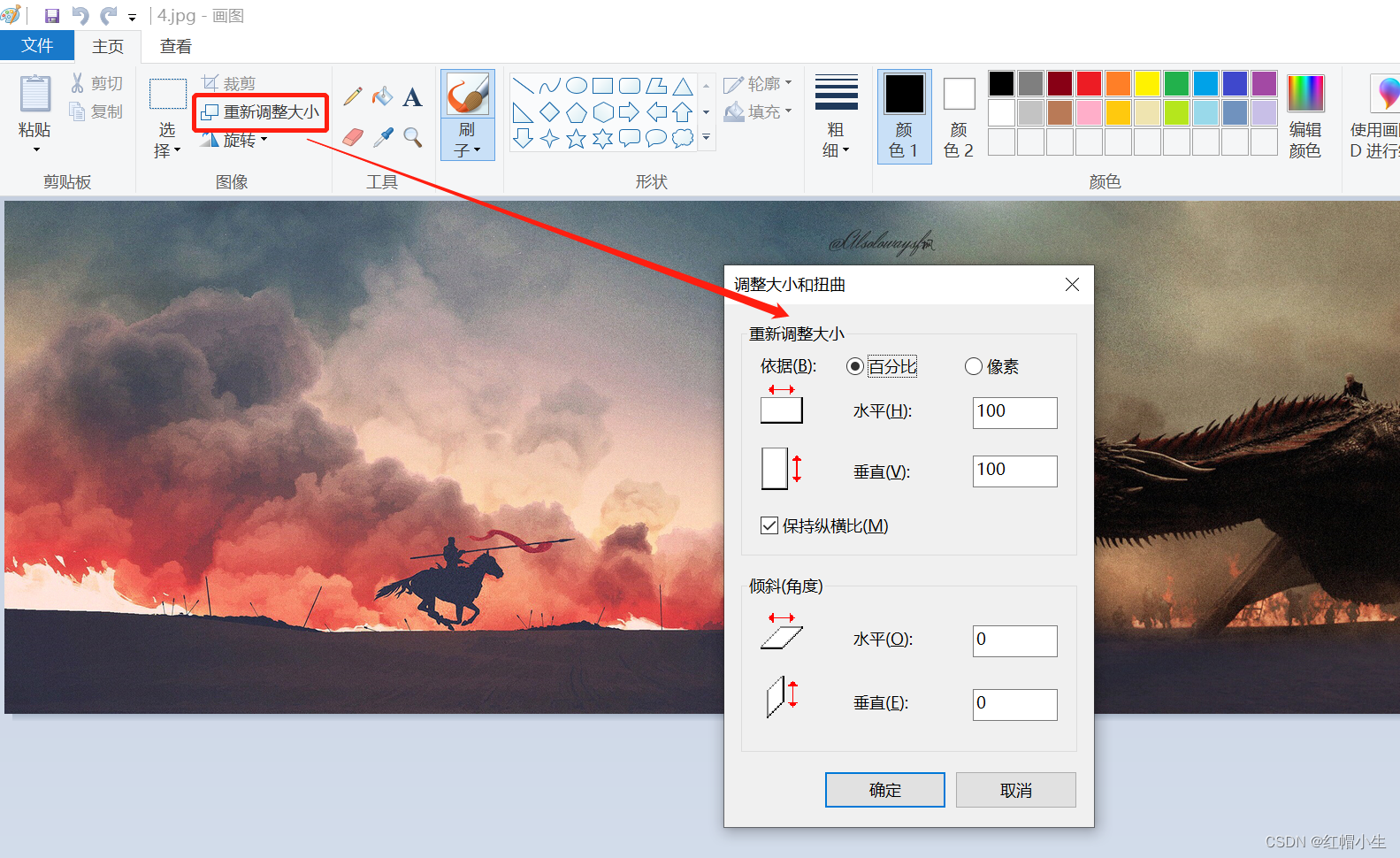Choose the Five-point star shape
The width and height of the screenshot is (1400, 858).
(577, 139)
